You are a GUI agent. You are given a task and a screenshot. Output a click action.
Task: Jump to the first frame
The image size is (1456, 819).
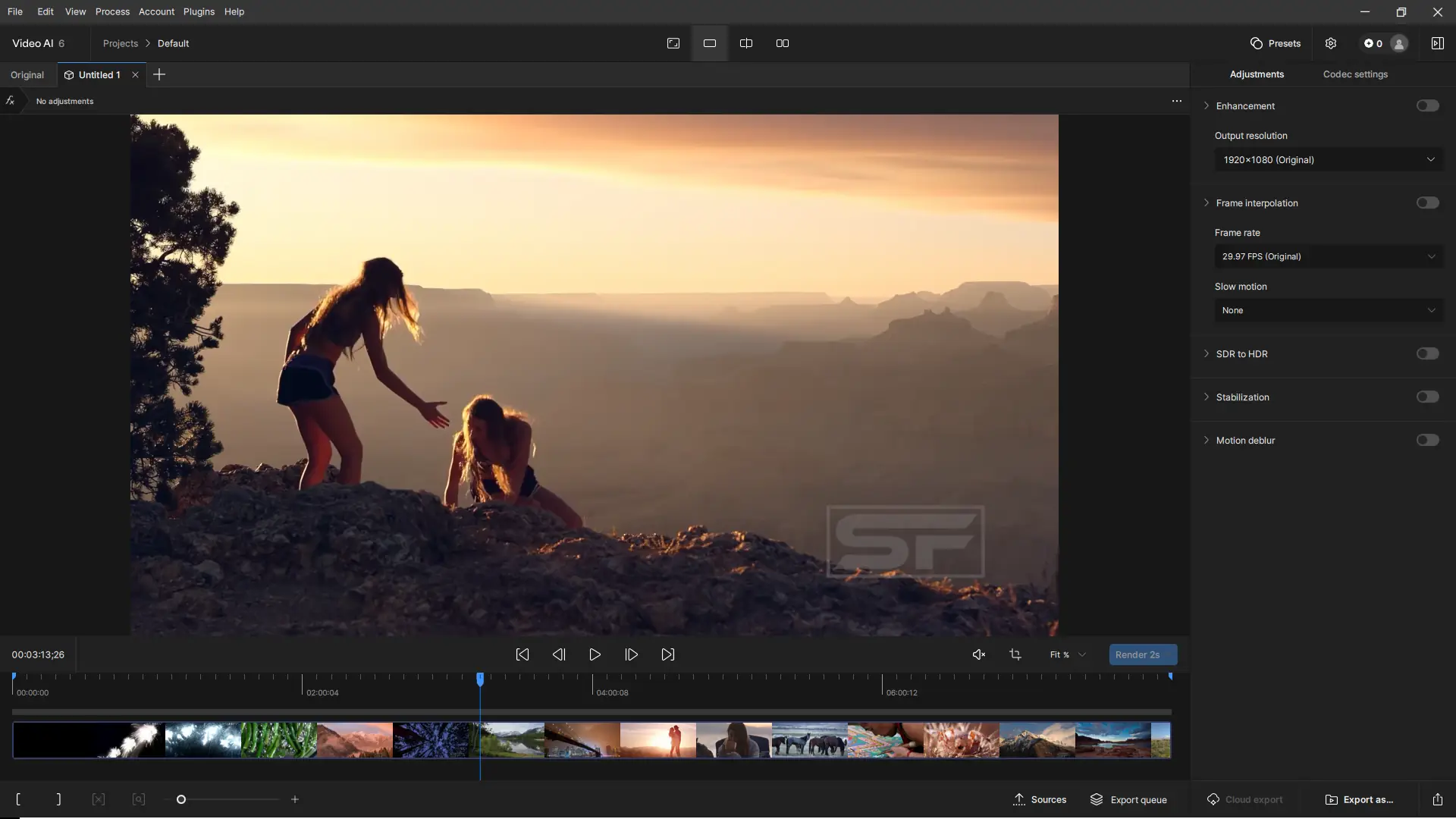[522, 654]
